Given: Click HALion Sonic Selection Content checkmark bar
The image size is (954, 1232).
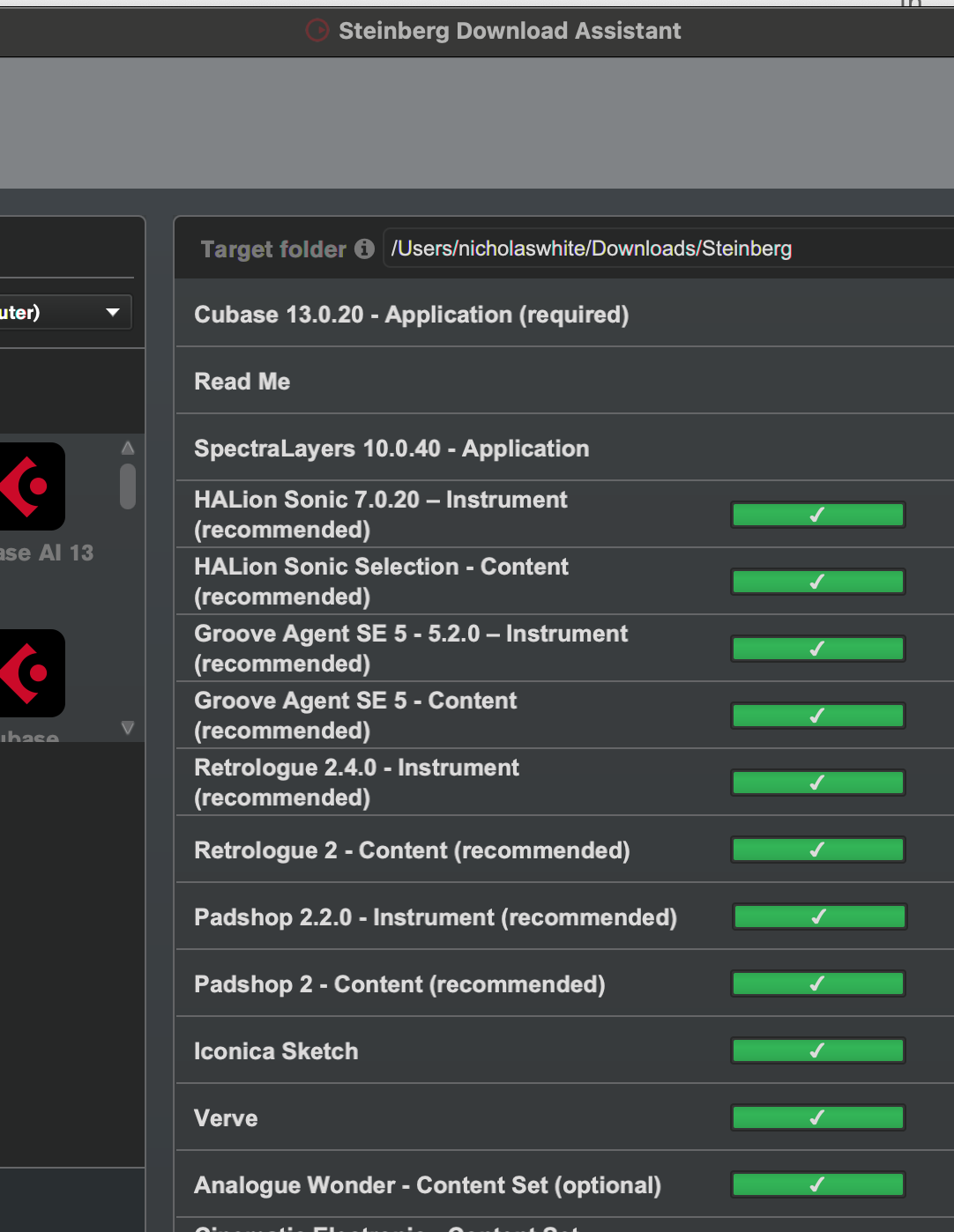Looking at the screenshot, I should pyautogui.click(x=817, y=582).
